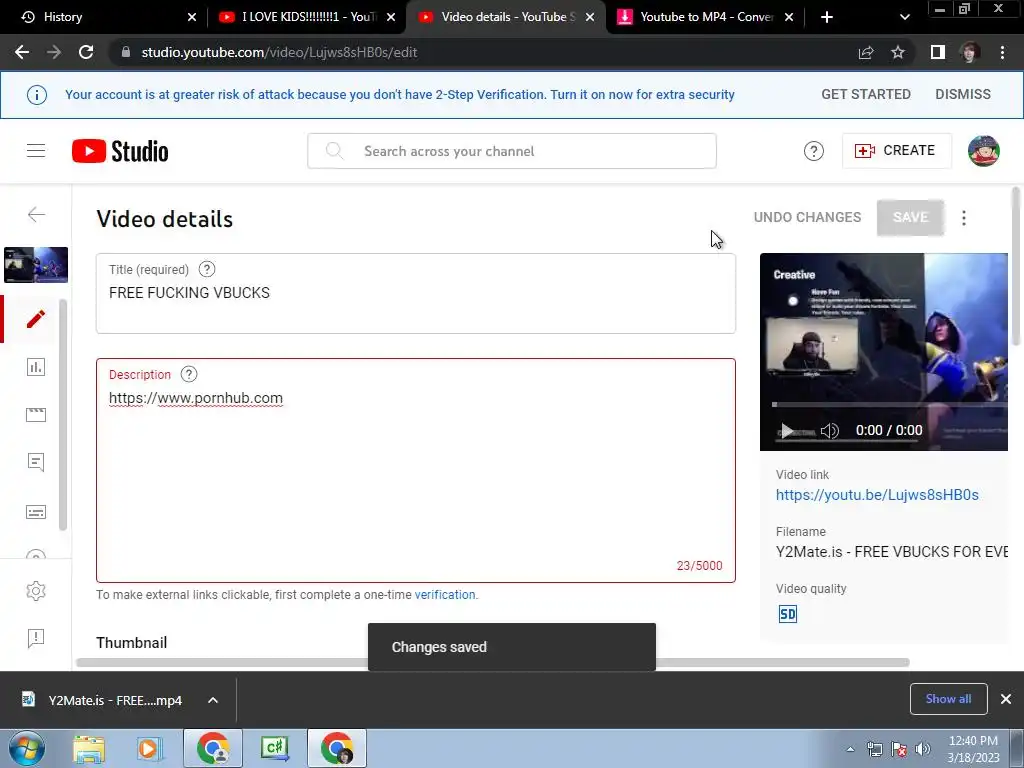The image size is (1024, 768).
Task: Click the video preview progress bar
Action: 889,405
